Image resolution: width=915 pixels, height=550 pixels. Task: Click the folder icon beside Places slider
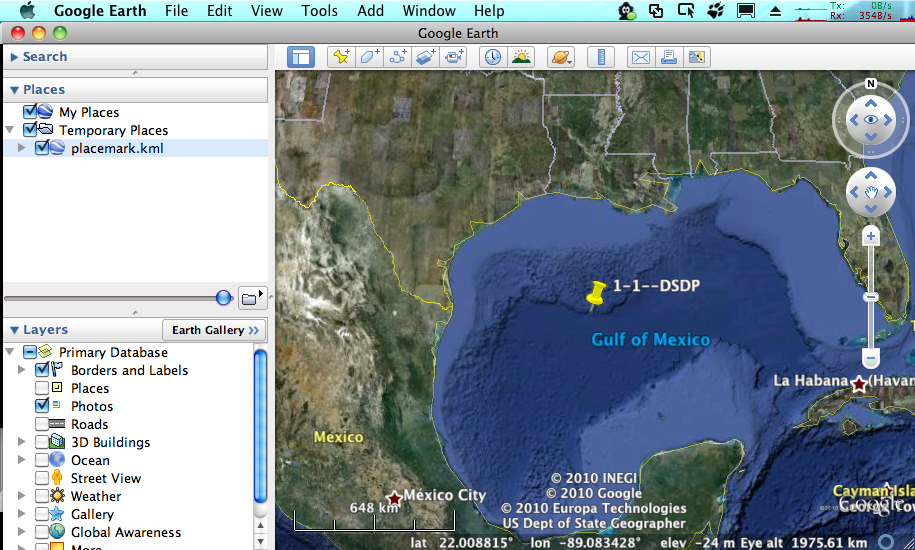[x=252, y=298]
